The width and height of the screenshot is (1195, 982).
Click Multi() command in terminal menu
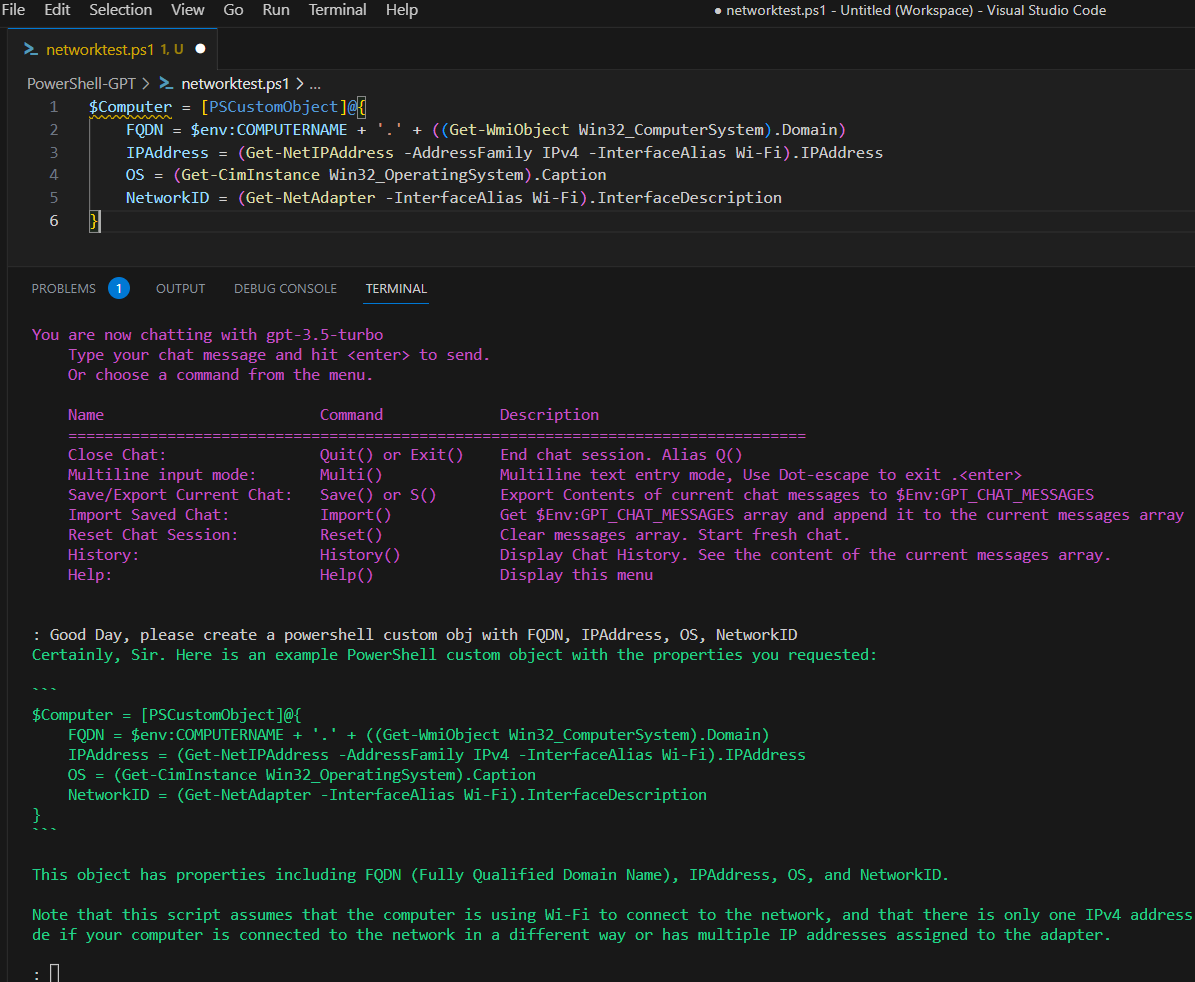(351, 475)
